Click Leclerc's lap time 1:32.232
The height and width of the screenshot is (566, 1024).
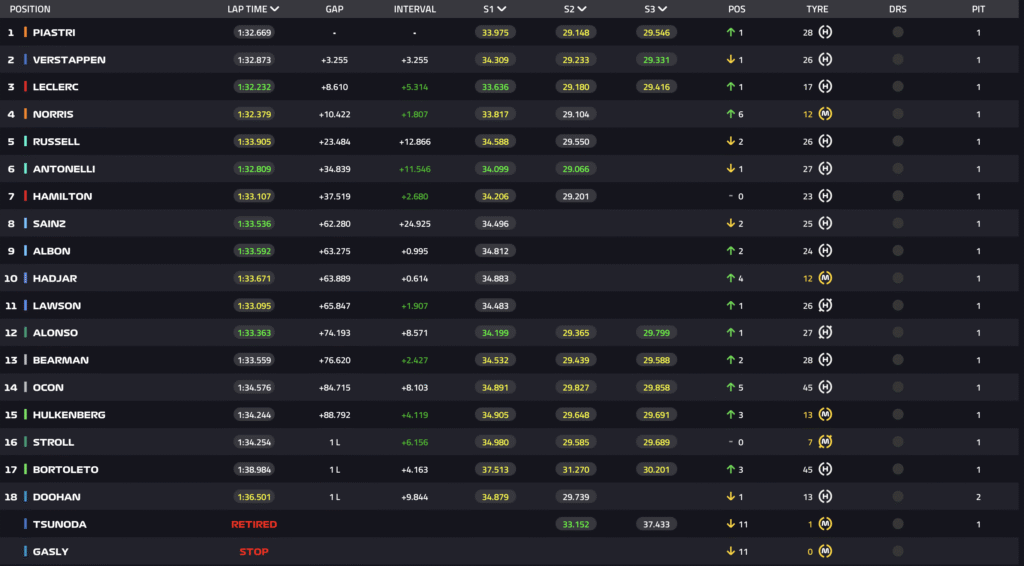point(254,87)
